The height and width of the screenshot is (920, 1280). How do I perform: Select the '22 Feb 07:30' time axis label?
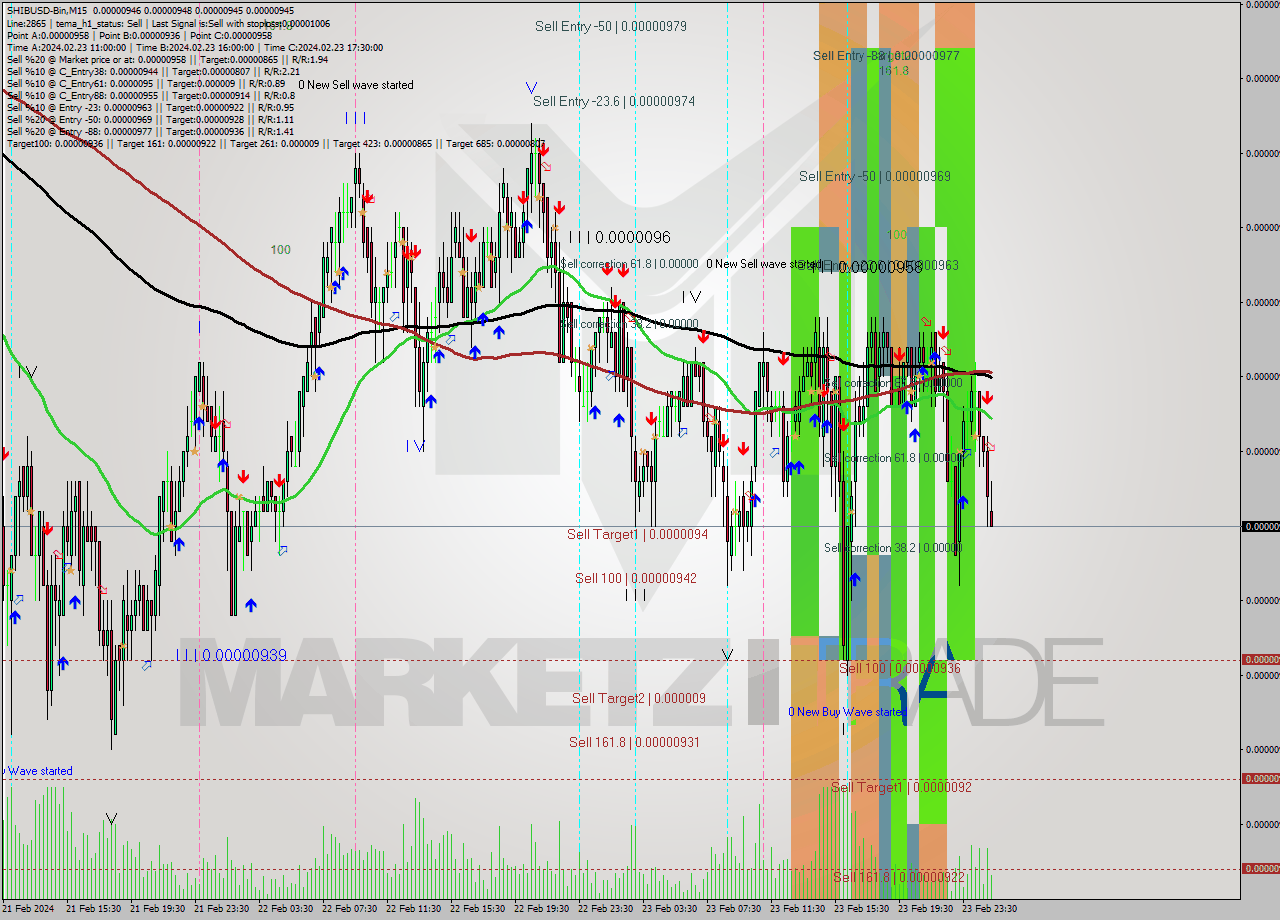350,909
